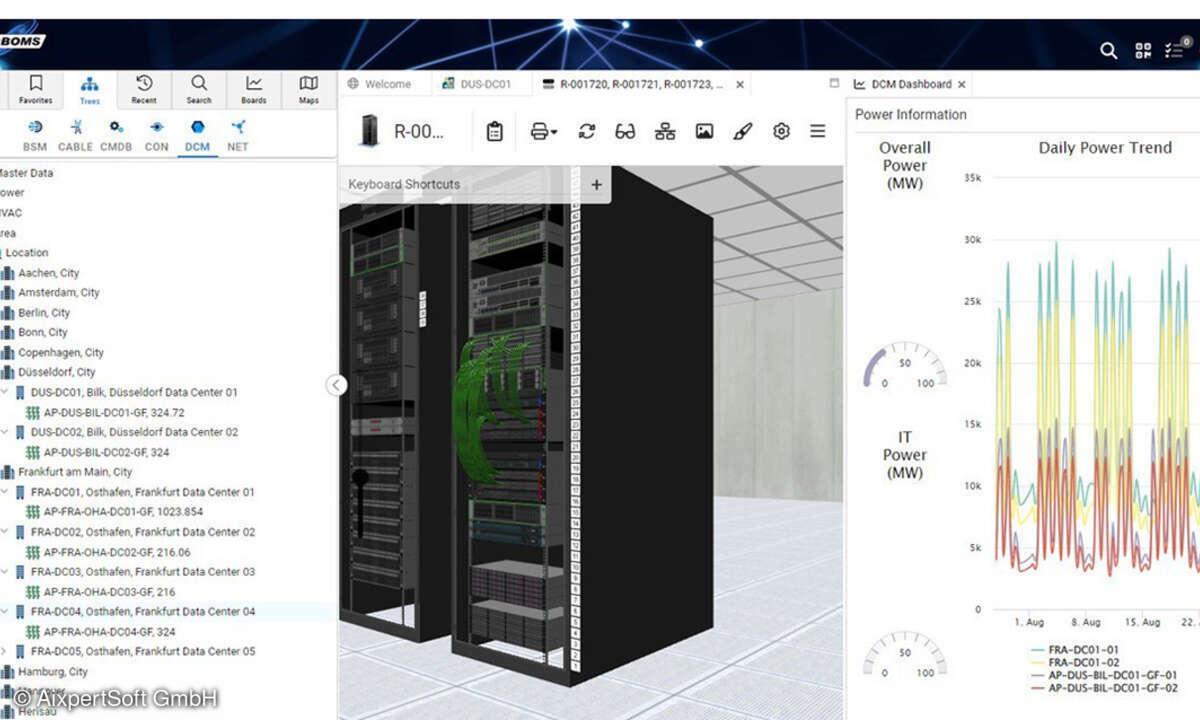This screenshot has width=1200, height=720.
Task: Open the hamburger menu in rack toolbar
Action: coord(818,131)
